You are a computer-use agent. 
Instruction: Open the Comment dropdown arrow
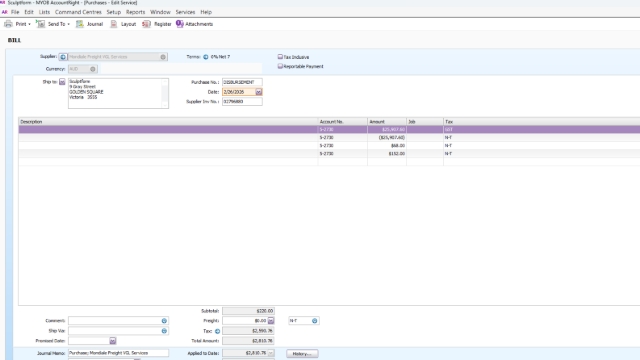click(x=164, y=321)
